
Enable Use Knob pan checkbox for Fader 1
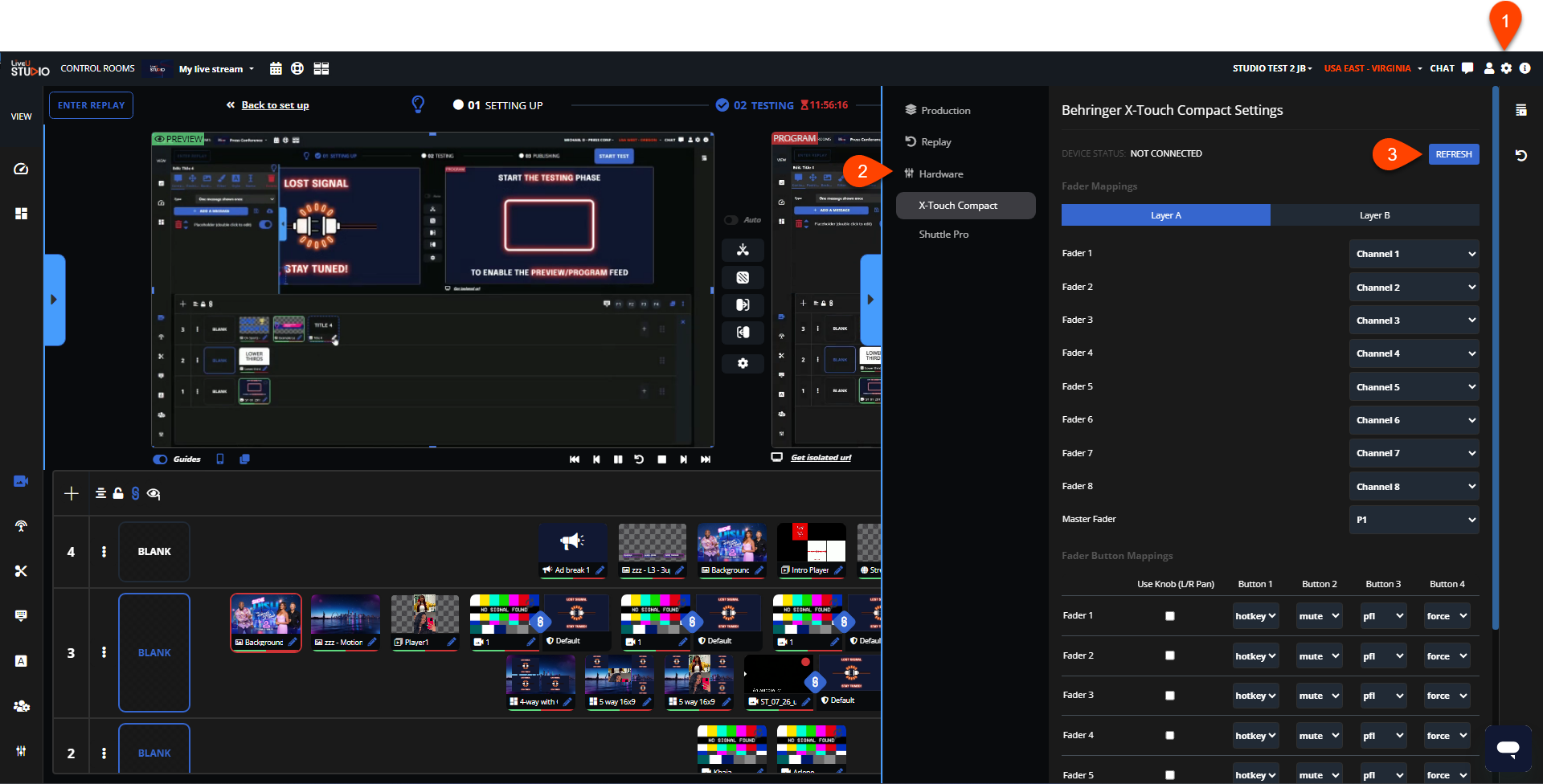1170,616
